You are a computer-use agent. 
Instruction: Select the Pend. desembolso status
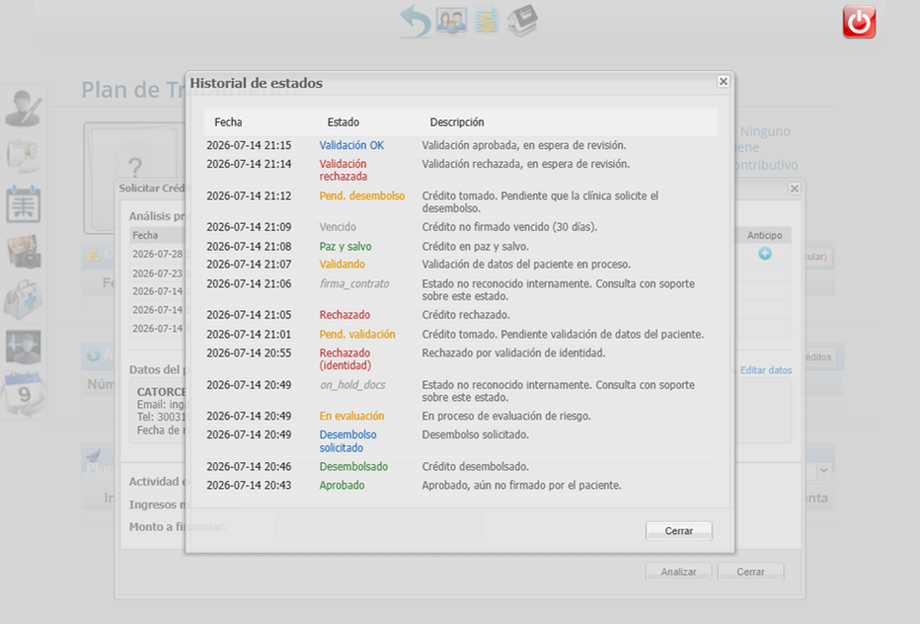pyautogui.click(x=362, y=196)
